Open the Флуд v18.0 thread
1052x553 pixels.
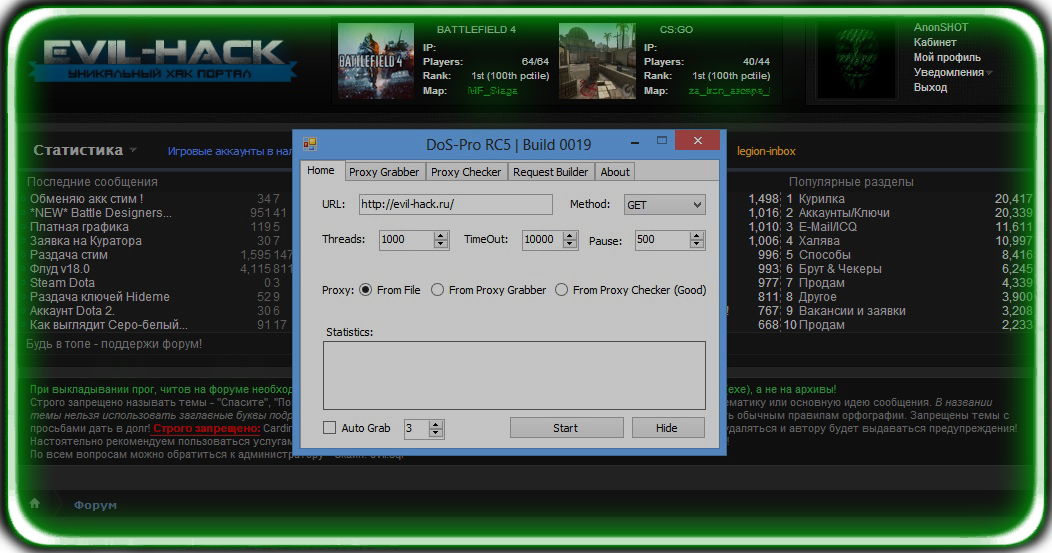(x=60, y=269)
